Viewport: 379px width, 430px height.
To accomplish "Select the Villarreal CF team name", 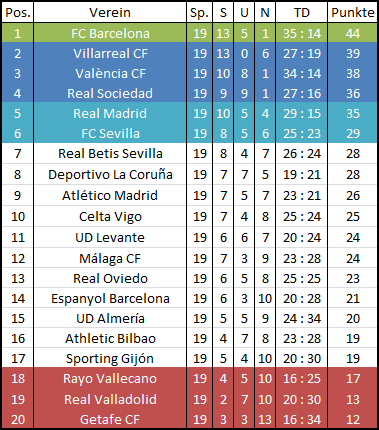I will click(x=110, y=53).
